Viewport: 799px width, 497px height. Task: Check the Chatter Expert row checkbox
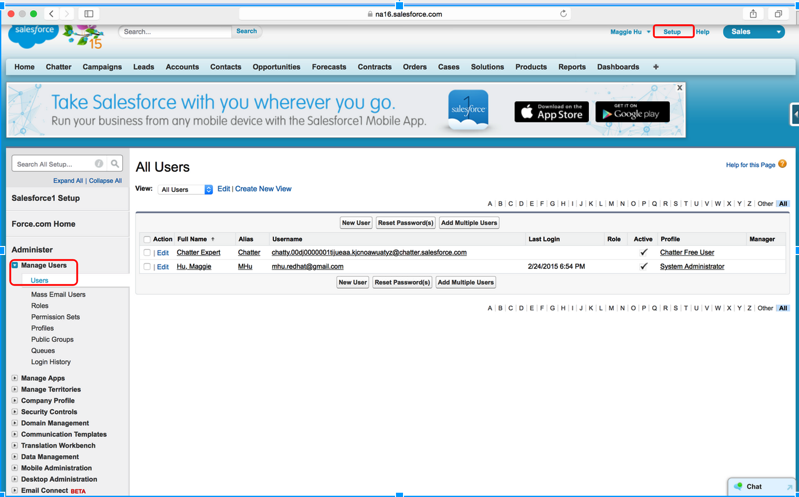point(147,252)
